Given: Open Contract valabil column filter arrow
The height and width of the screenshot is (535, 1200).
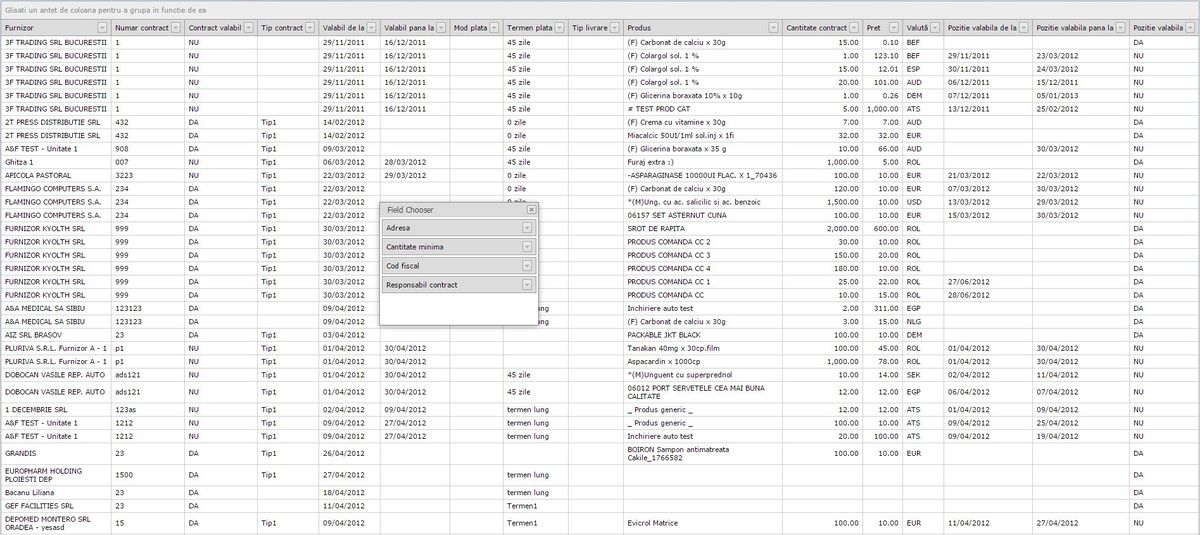Looking at the screenshot, I should [248, 28].
